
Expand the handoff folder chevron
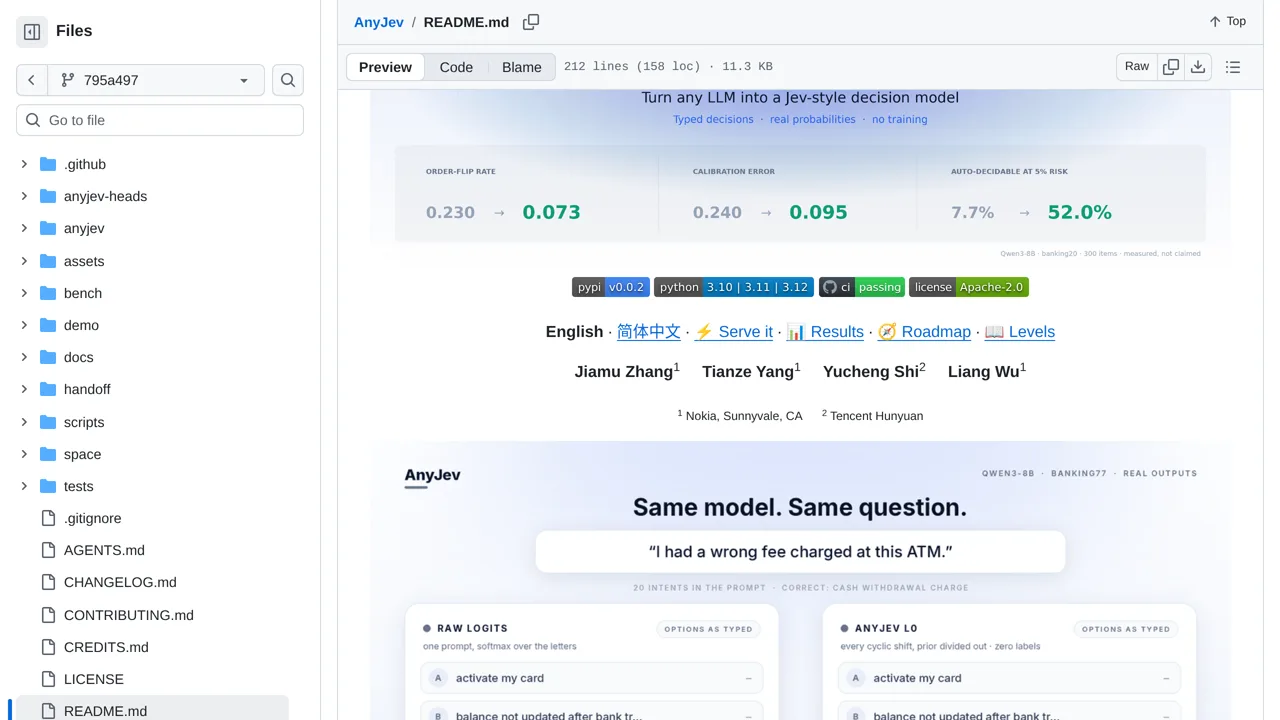click(24, 389)
